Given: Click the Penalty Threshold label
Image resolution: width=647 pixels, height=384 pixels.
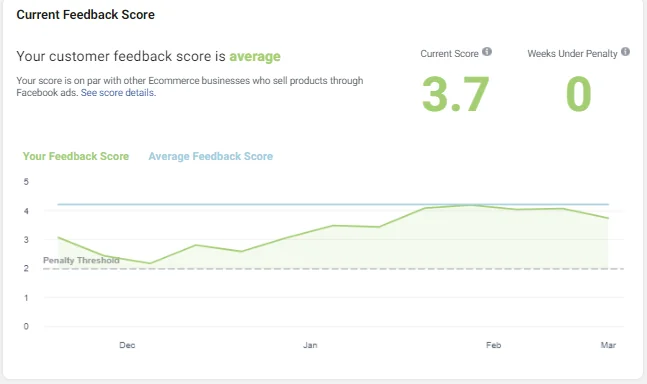Looking at the screenshot, I should coord(81,260).
